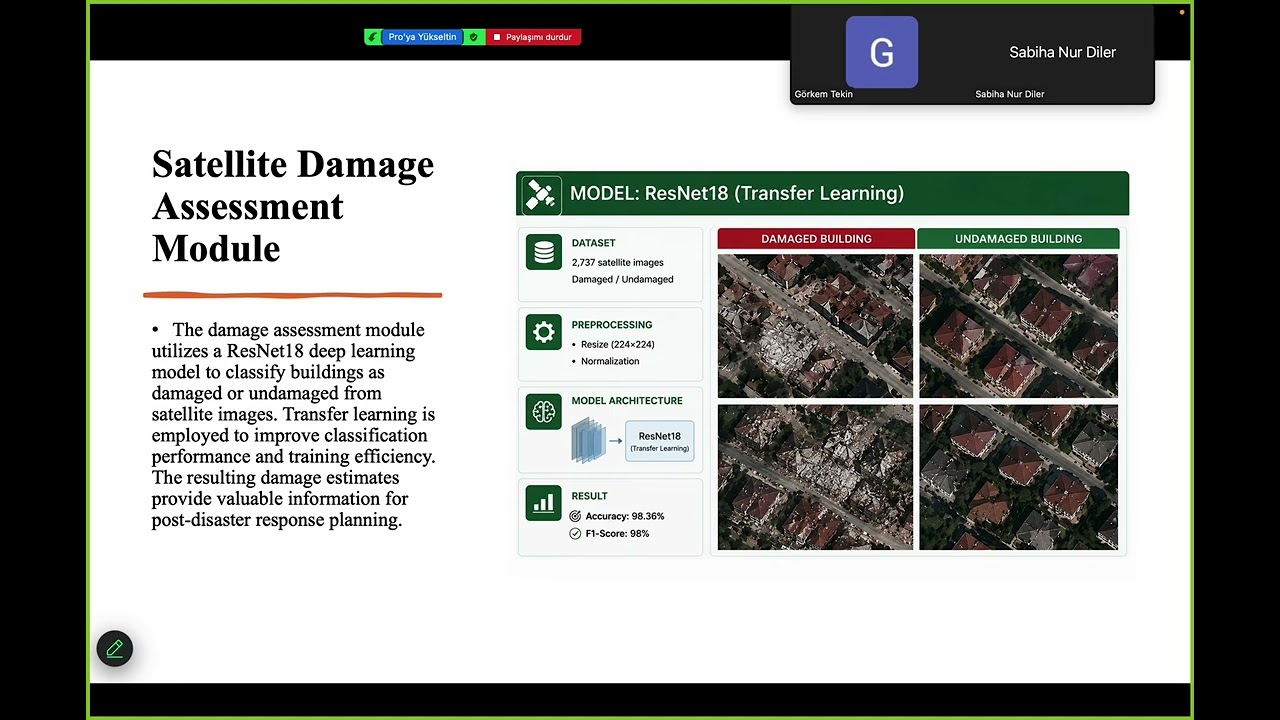
Task: Click the slide body paragraph about ResNet18
Action: (293, 425)
